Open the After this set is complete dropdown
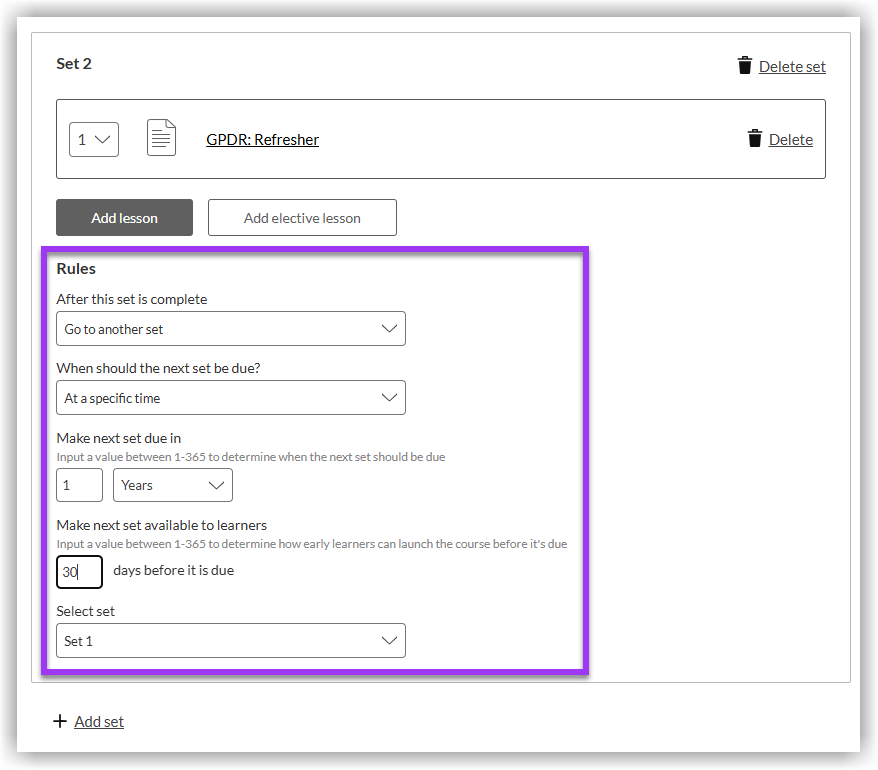Screen dimensions: 878x770 [230, 328]
